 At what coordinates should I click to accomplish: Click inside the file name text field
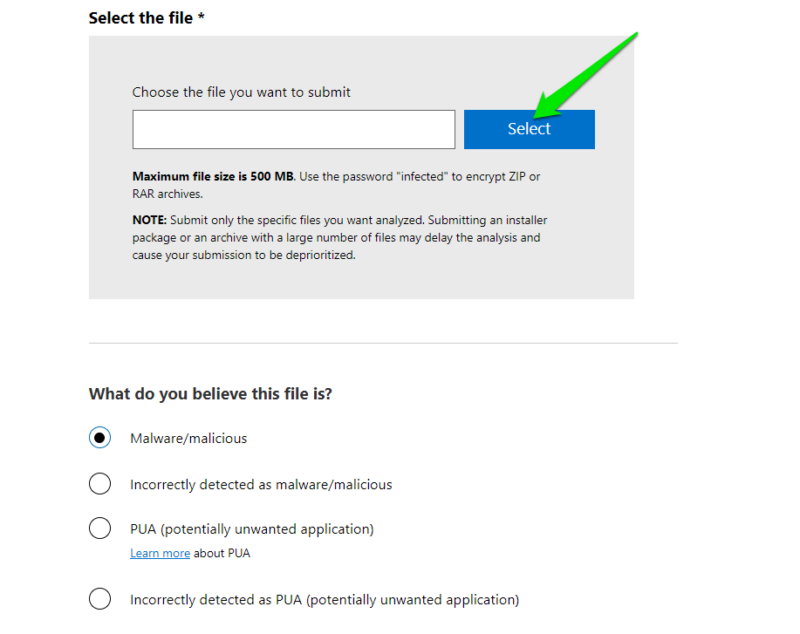(x=293, y=129)
